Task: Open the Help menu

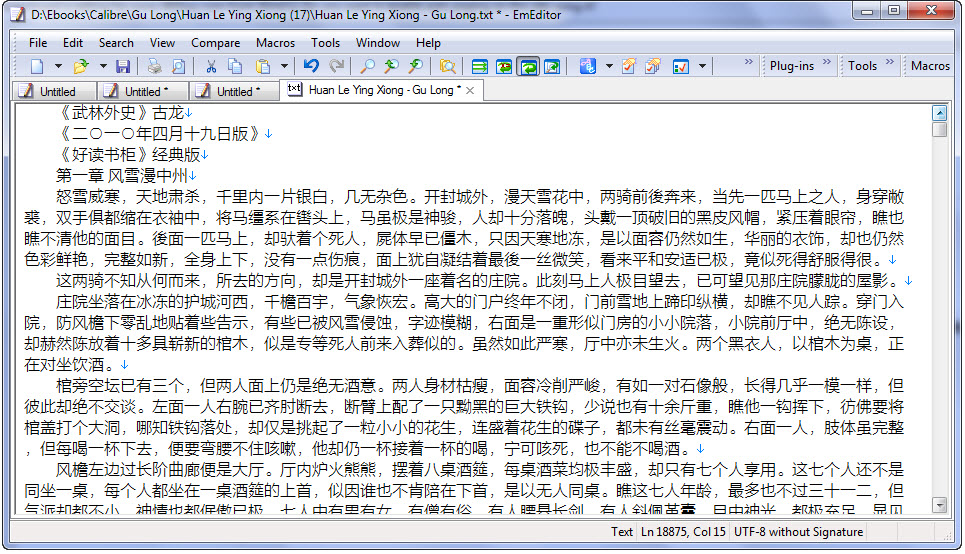Action: pyautogui.click(x=428, y=42)
